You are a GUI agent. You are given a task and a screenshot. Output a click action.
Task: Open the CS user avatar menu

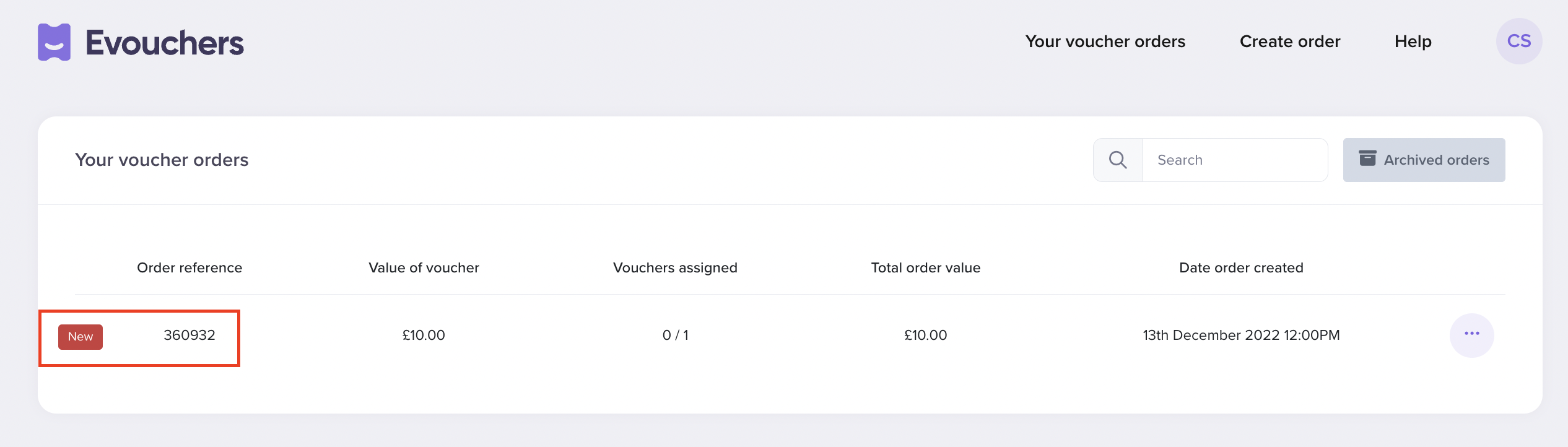(1519, 41)
